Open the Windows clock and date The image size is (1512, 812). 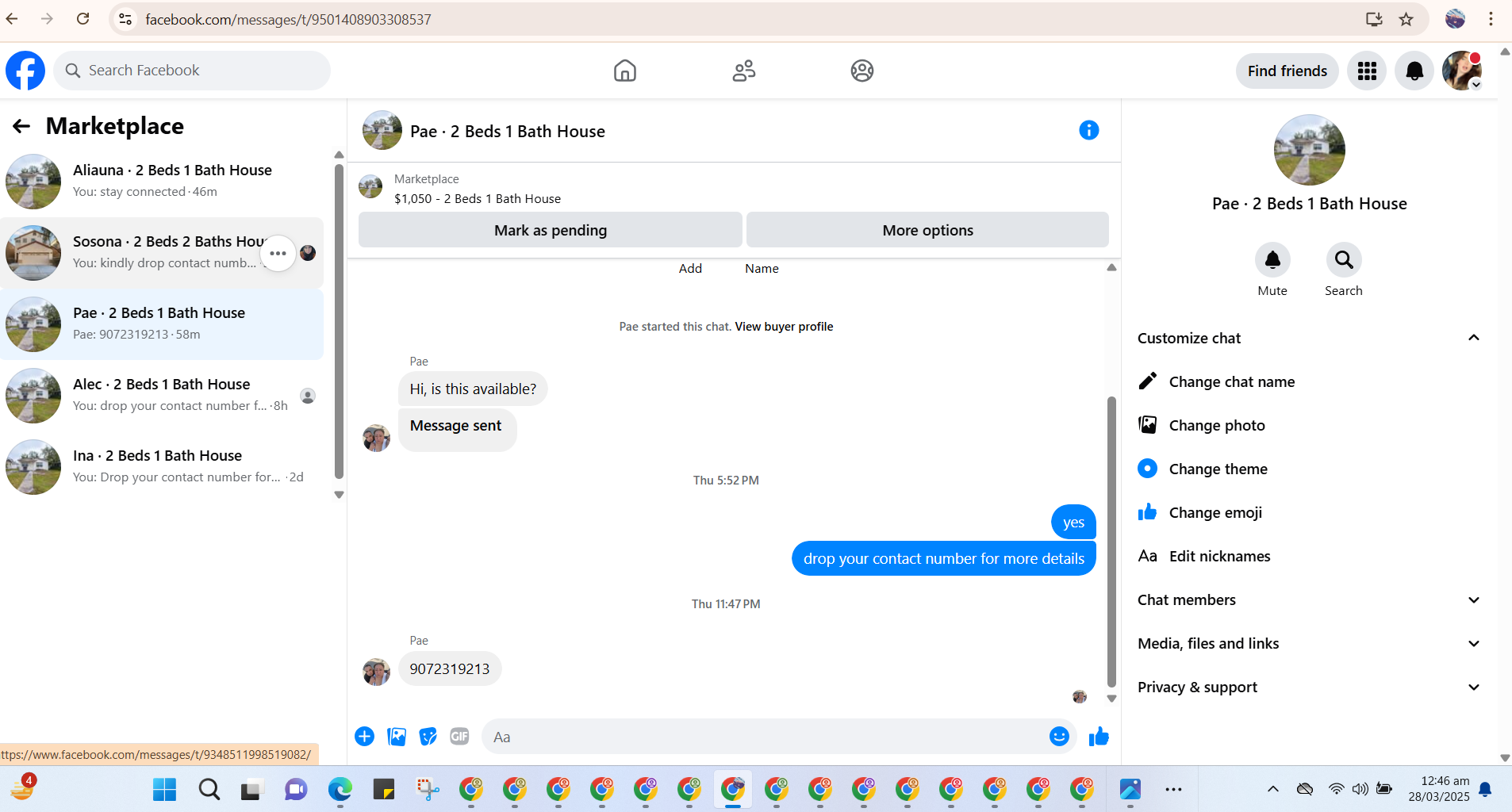coord(1439,789)
